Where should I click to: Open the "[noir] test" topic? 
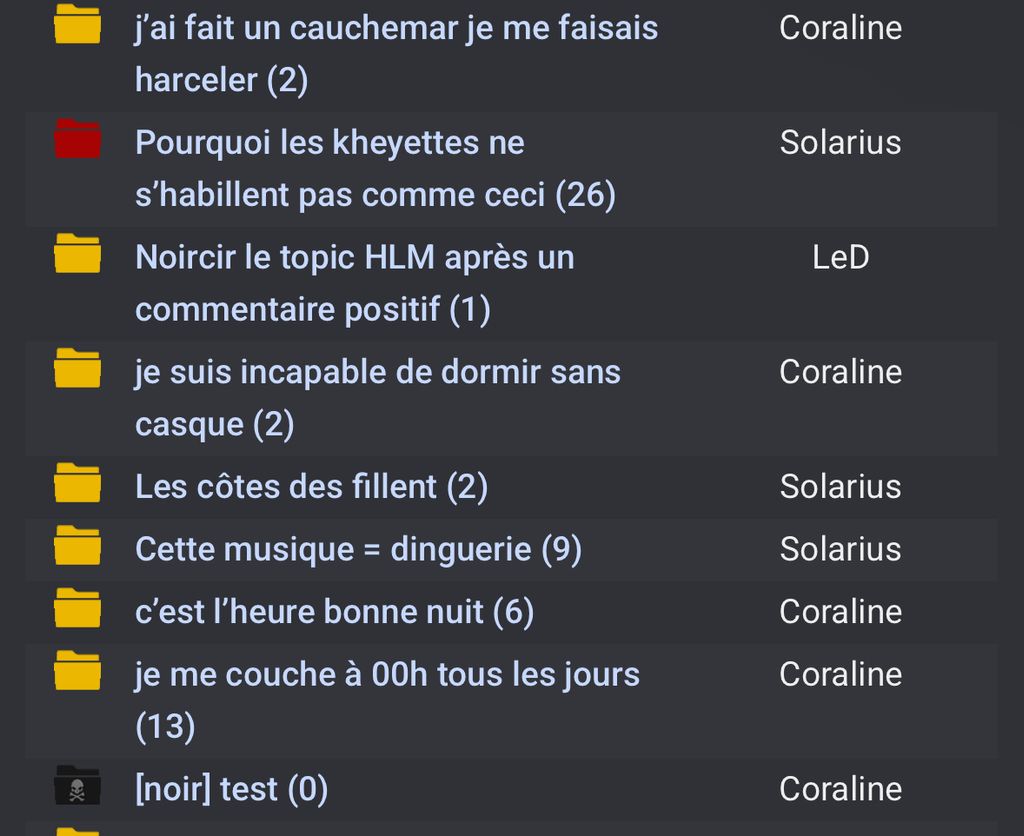pyautogui.click(x=231, y=789)
